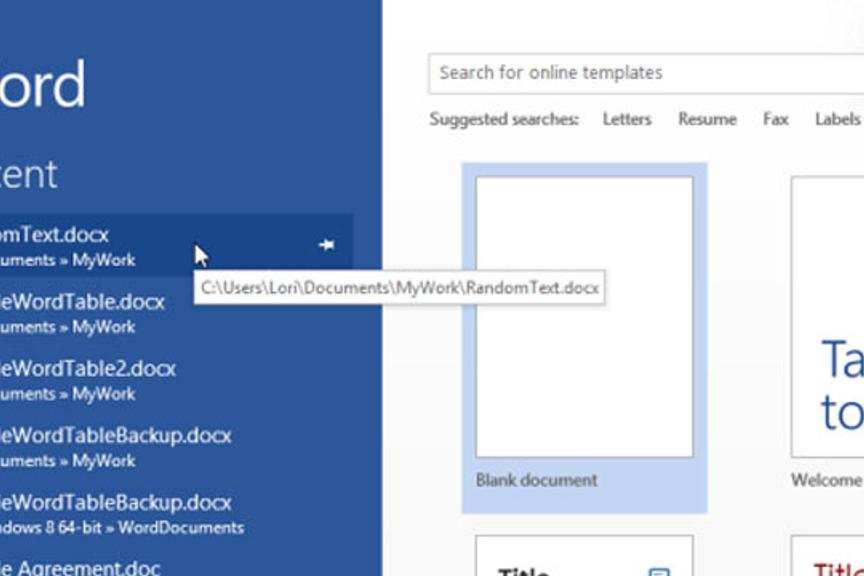Screen dimensions: 864x576
Task: Choose the Blank document template thumbnail
Action: pos(584,317)
